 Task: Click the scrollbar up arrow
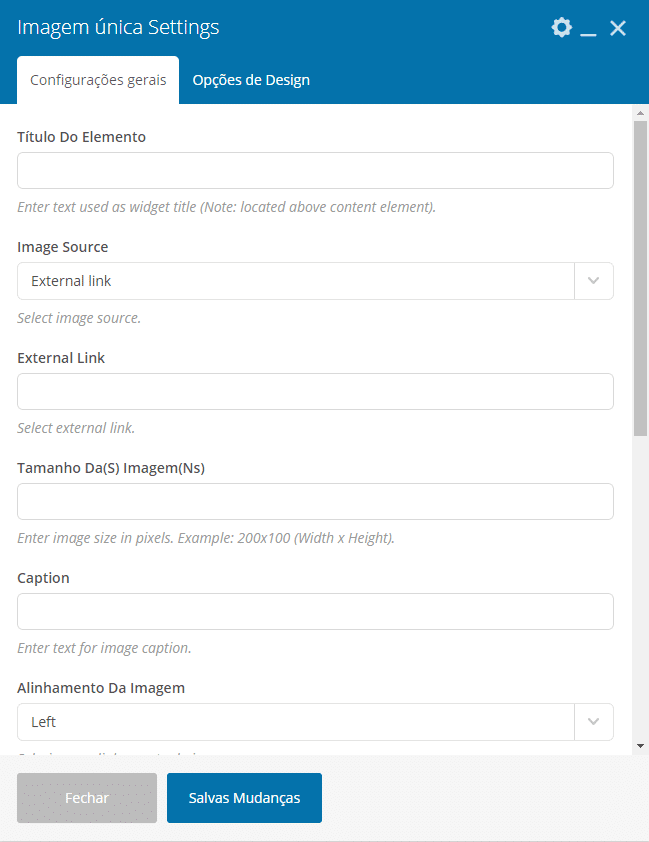click(x=640, y=113)
